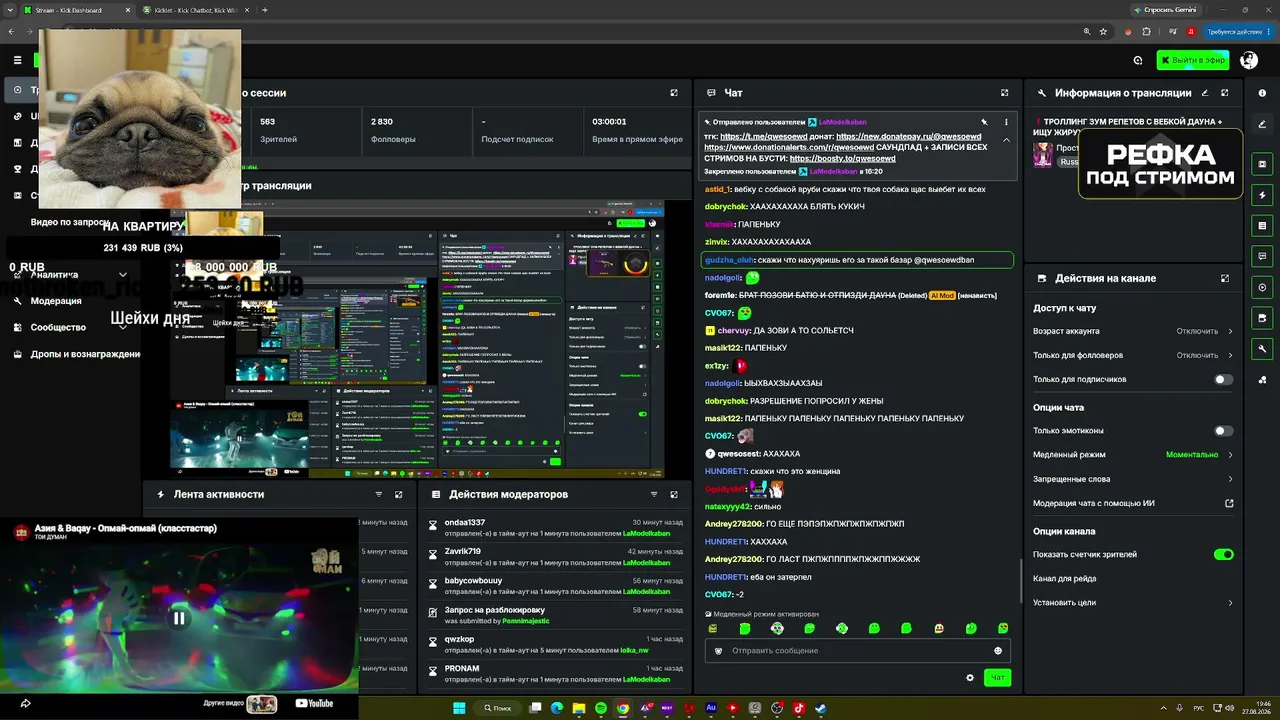Pop out the channel actions panel

(1225, 278)
